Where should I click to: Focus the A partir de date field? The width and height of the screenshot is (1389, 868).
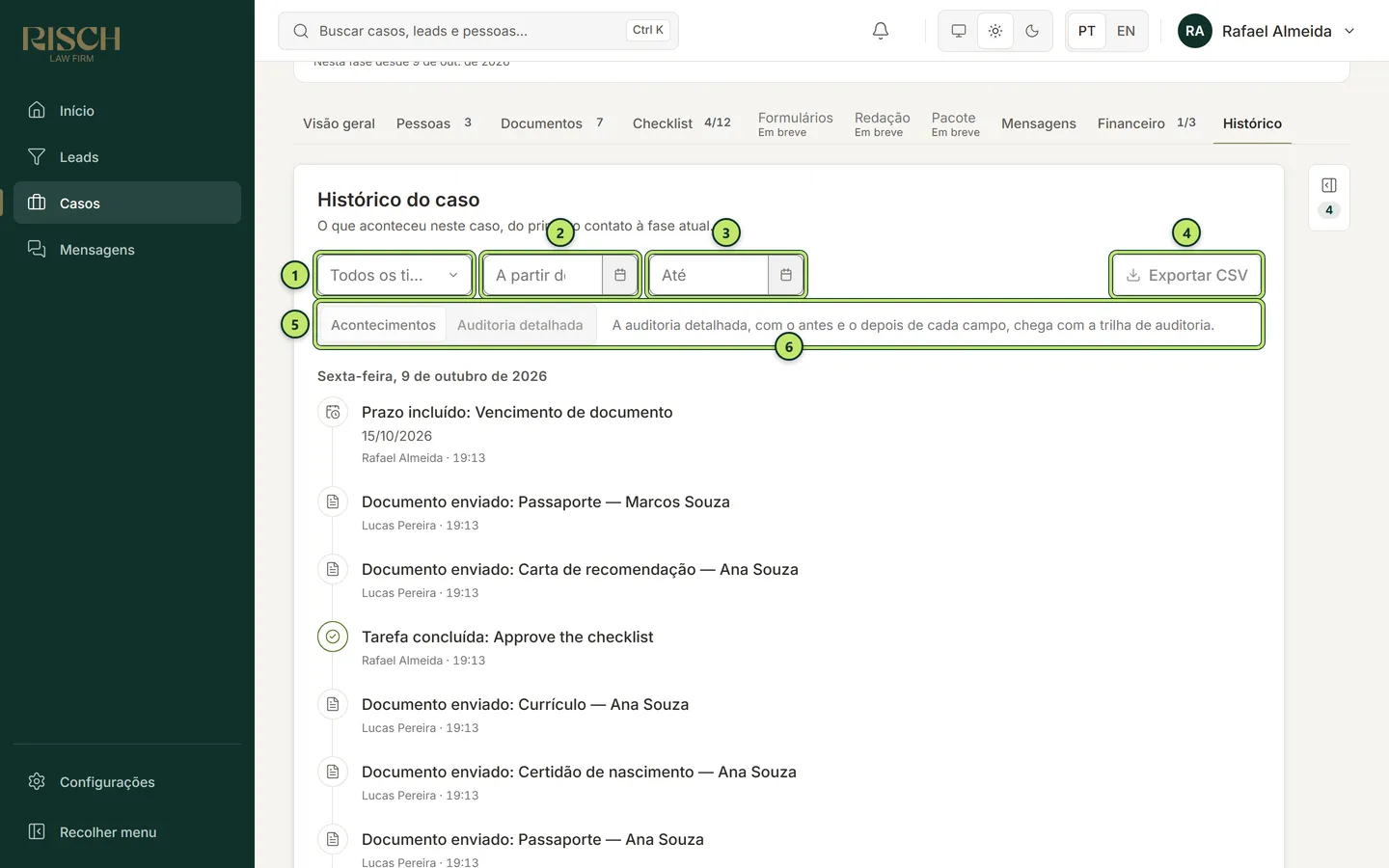(542, 275)
